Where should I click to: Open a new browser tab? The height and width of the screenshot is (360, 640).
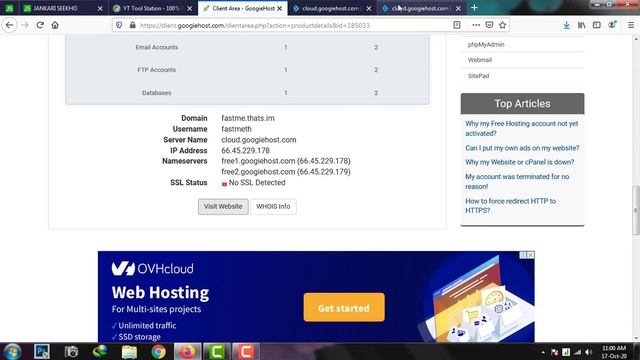pyautogui.click(x=474, y=8)
